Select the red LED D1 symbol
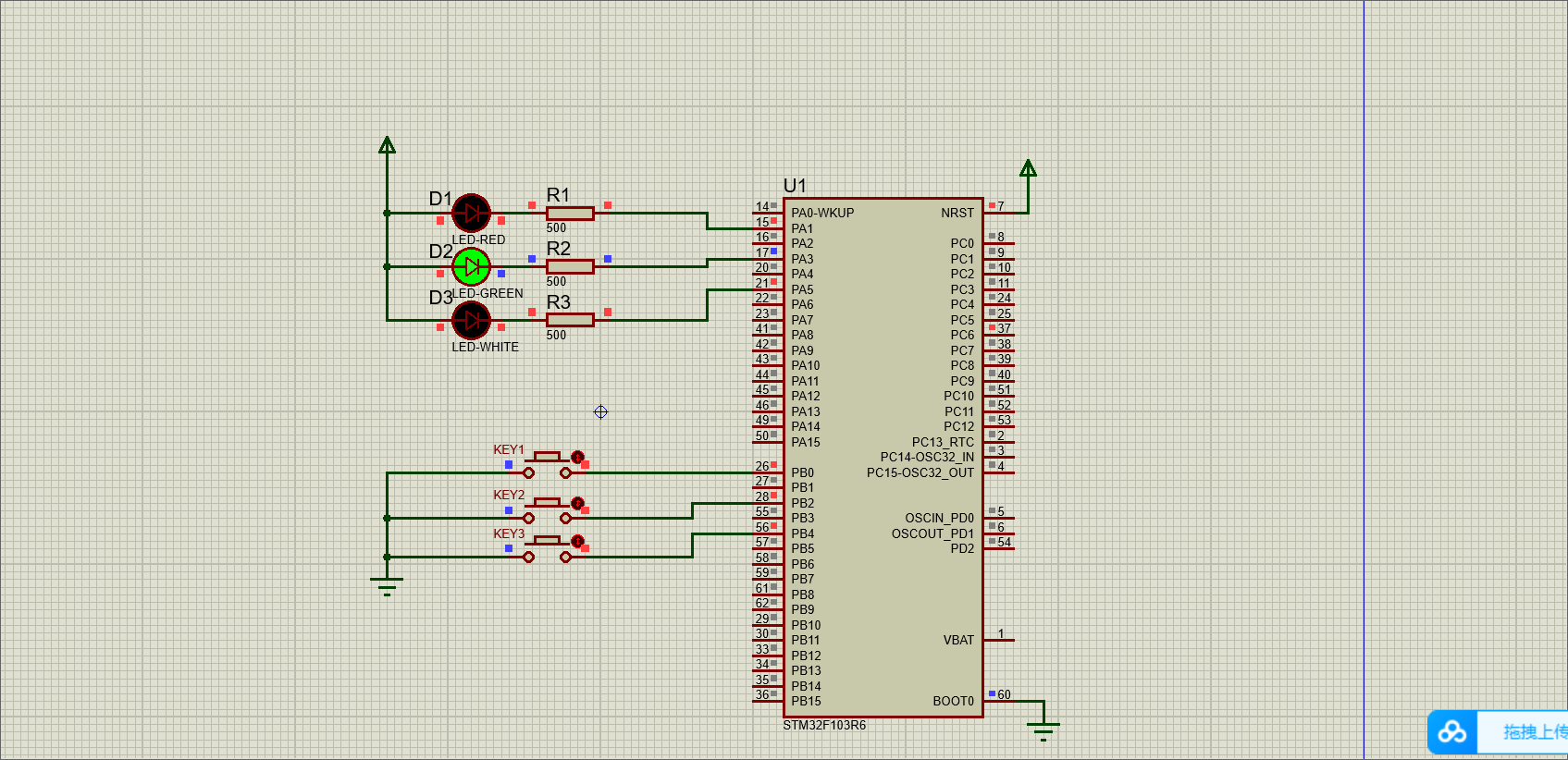The image size is (1568, 760). [x=471, y=214]
